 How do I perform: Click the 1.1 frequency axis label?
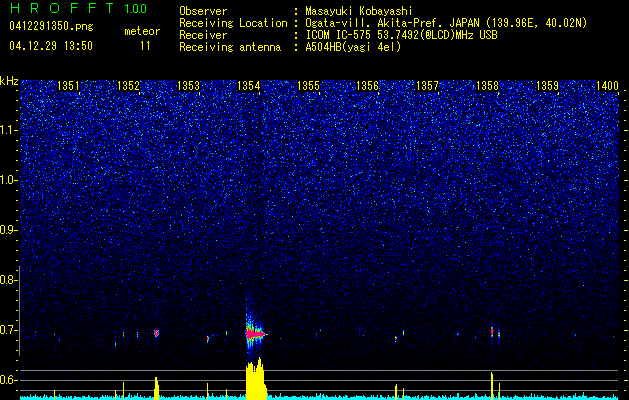(x=9, y=130)
